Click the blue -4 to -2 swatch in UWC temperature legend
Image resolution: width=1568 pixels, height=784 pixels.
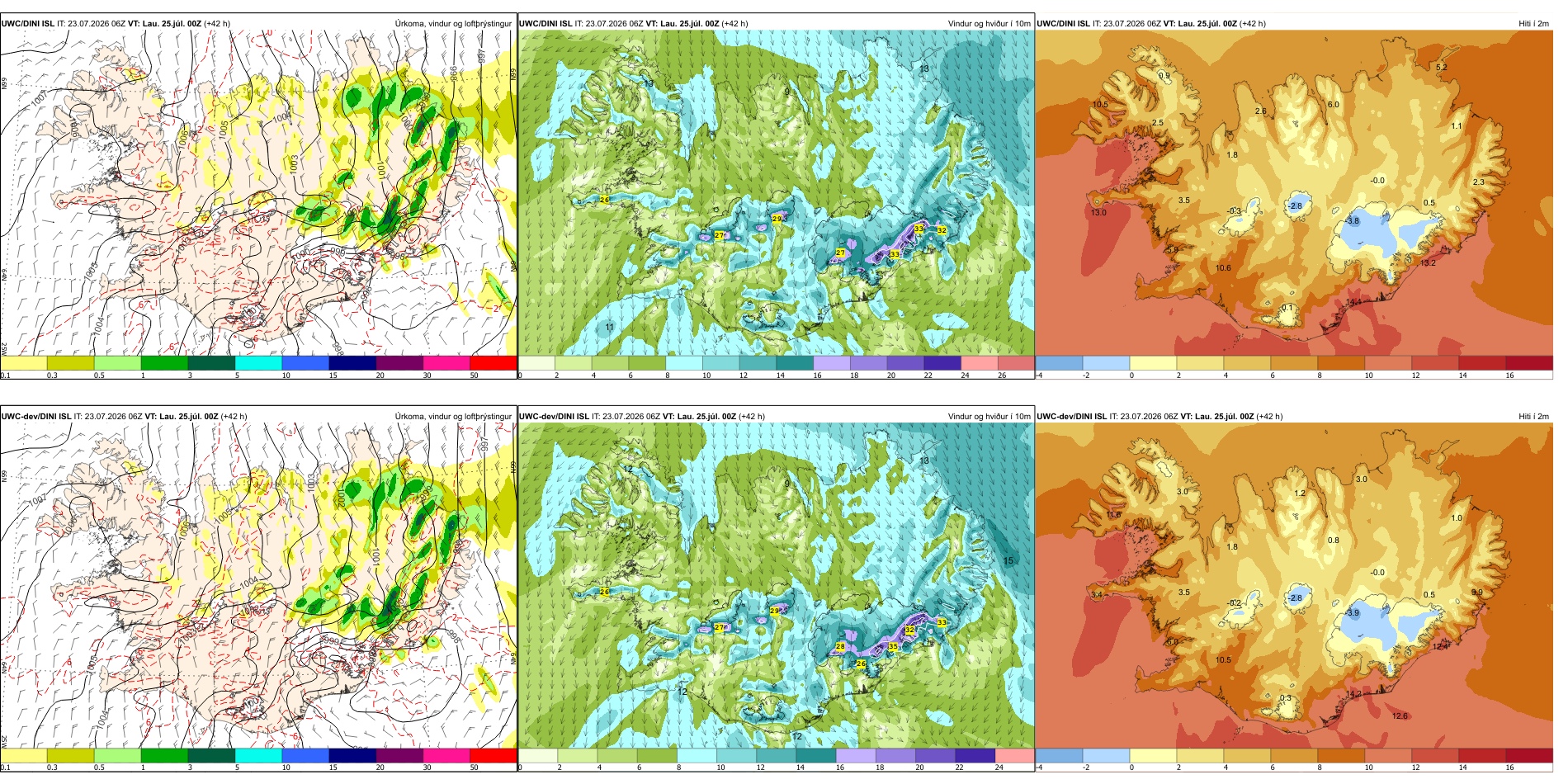(x=1059, y=363)
